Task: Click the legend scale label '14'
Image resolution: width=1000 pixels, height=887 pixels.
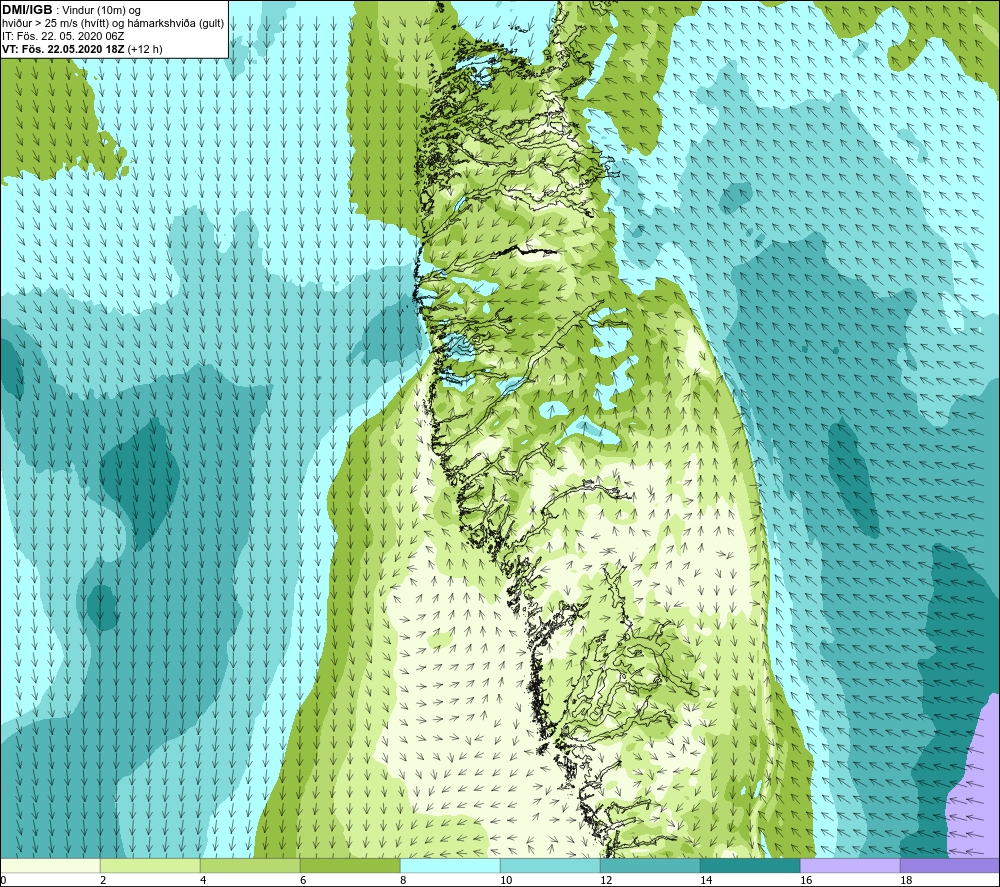Action: 706,880
